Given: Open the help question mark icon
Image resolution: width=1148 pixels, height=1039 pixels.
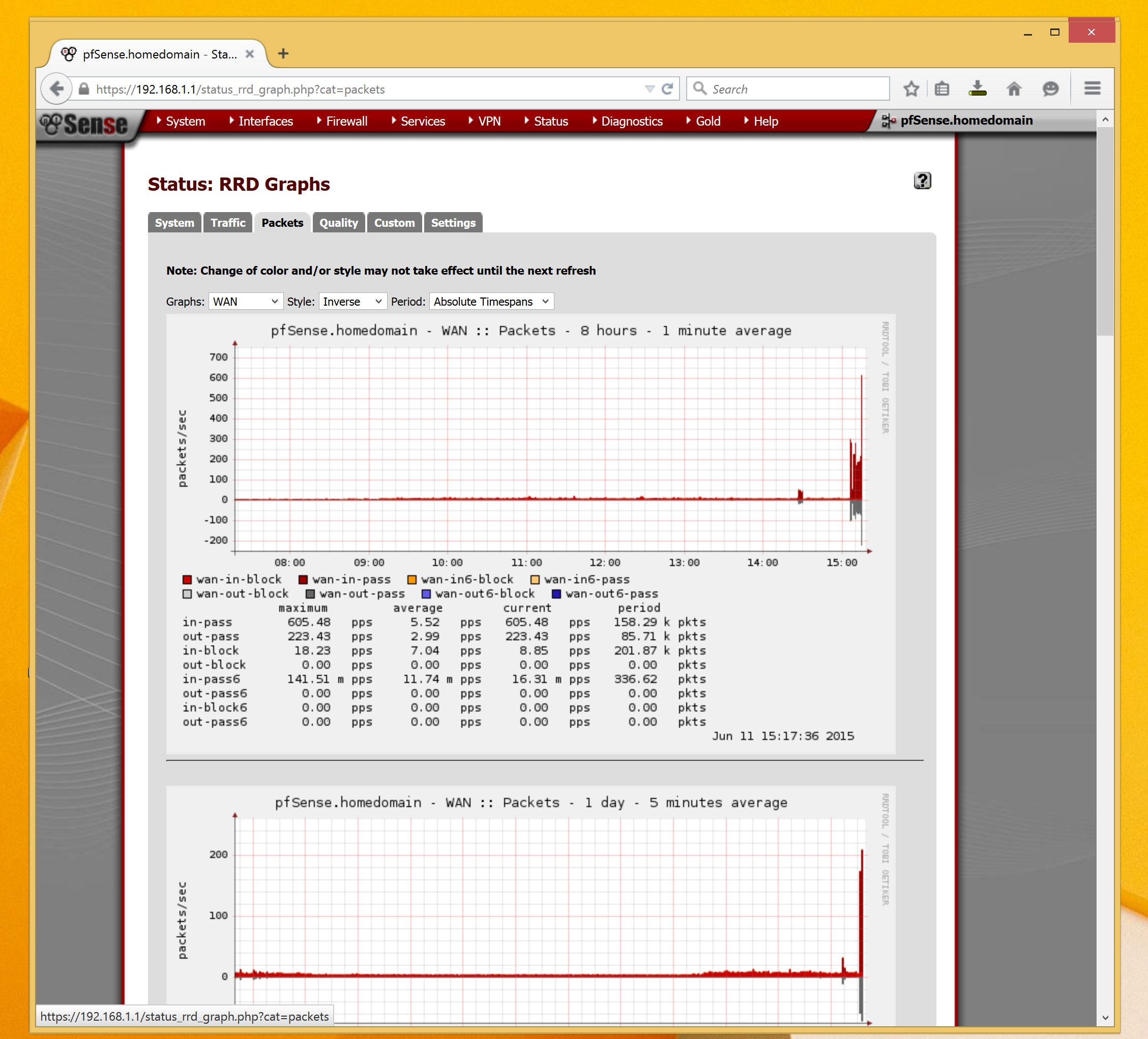Looking at the screenshot, I should click(923, 181).
